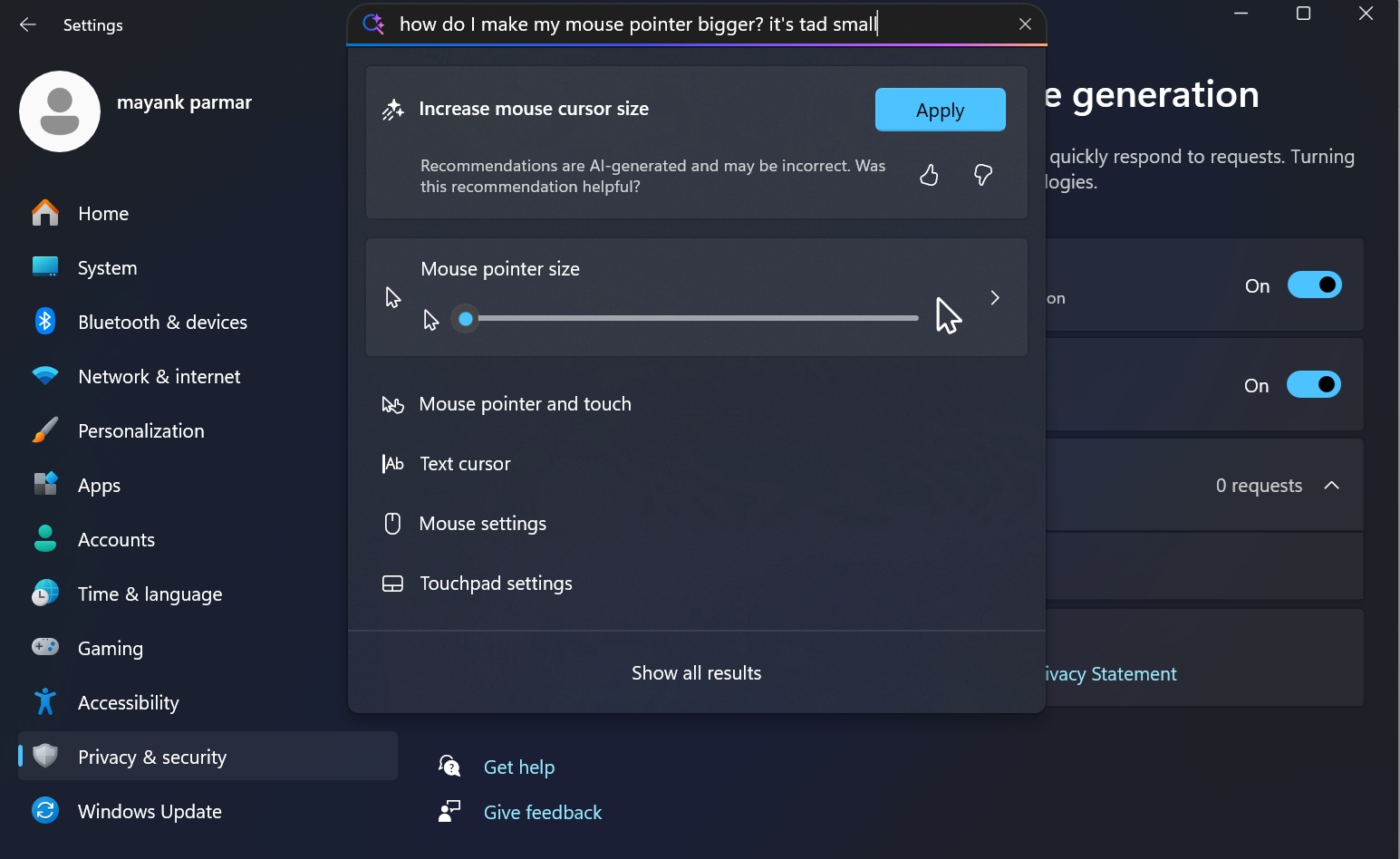1400x859 pixels.
Task: Select Accessibility in sidebar
Action: click(208, 702)
